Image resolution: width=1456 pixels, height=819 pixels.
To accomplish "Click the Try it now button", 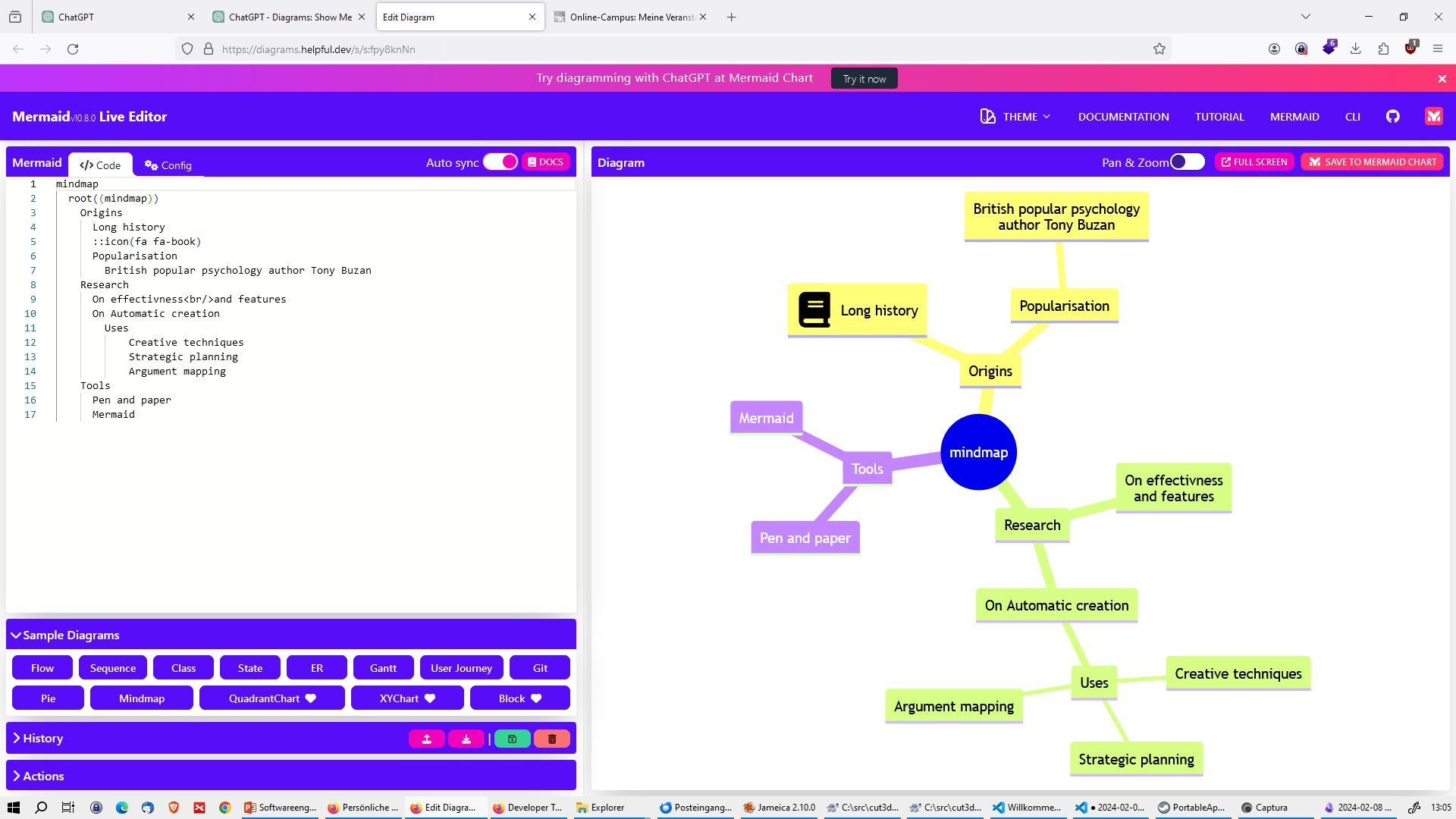I will tap(864, 79).
